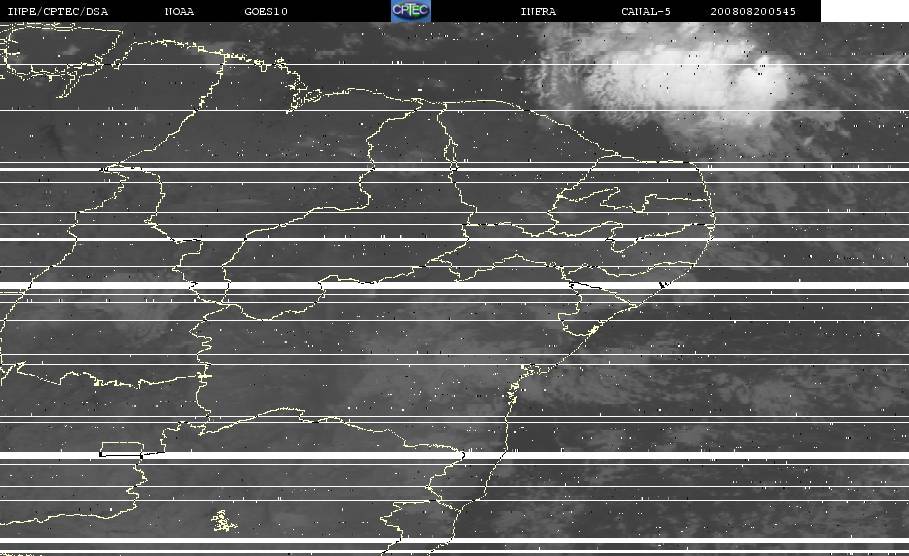The image size is (909, 556).
Task: Click the NOAA label in the header
Action: (179, 12)
